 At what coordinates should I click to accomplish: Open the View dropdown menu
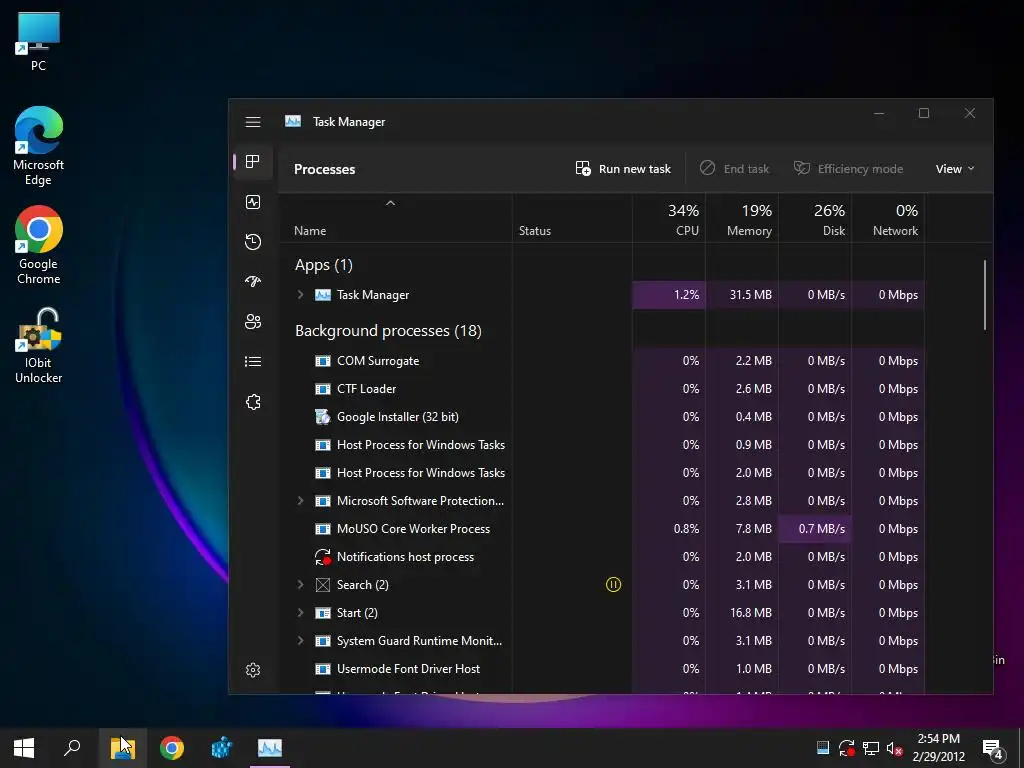(x=955, y=168)
